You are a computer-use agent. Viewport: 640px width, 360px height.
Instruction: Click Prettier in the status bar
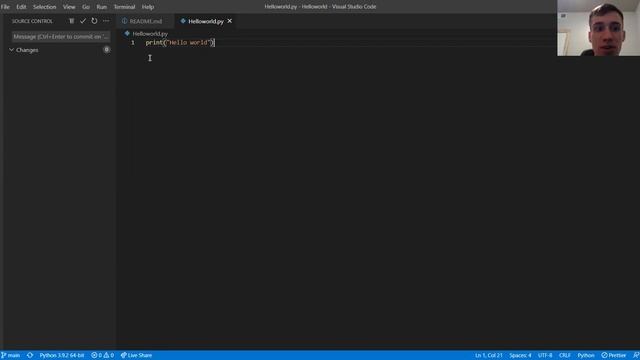[x=613, y=355]
